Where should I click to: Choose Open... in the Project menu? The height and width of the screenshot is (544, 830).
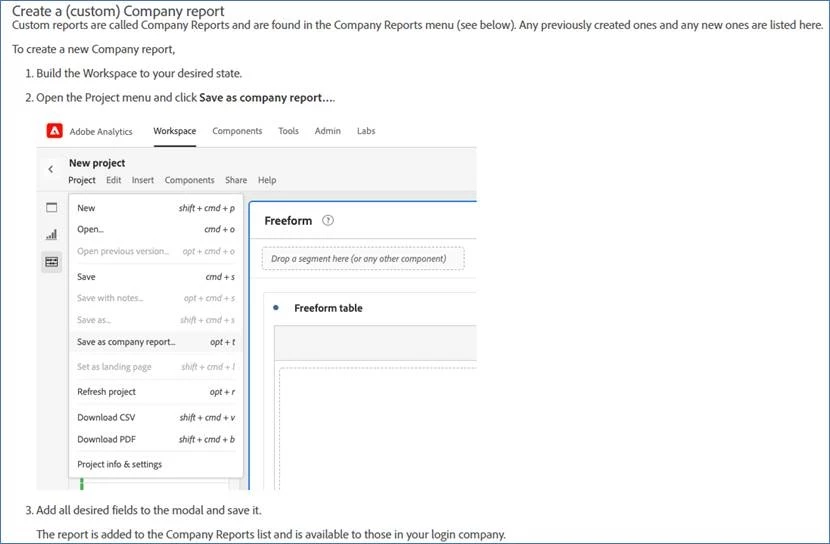coord(156,229)
